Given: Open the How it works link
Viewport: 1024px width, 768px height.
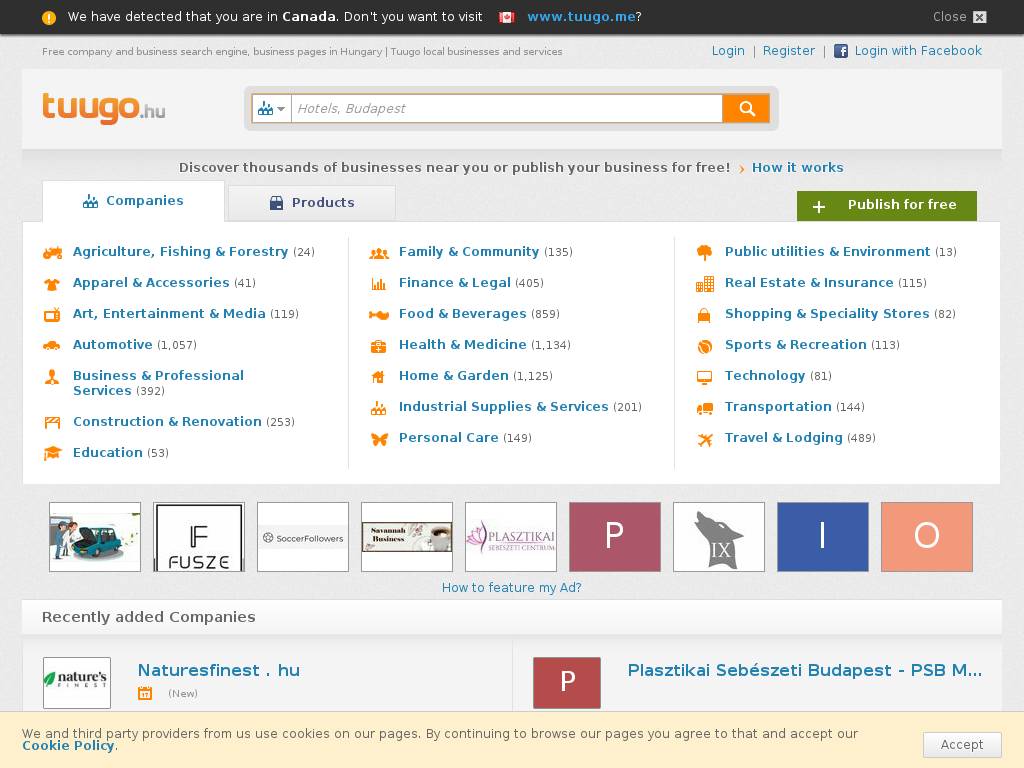Looking at the screenshot, I should coord(797,168).
